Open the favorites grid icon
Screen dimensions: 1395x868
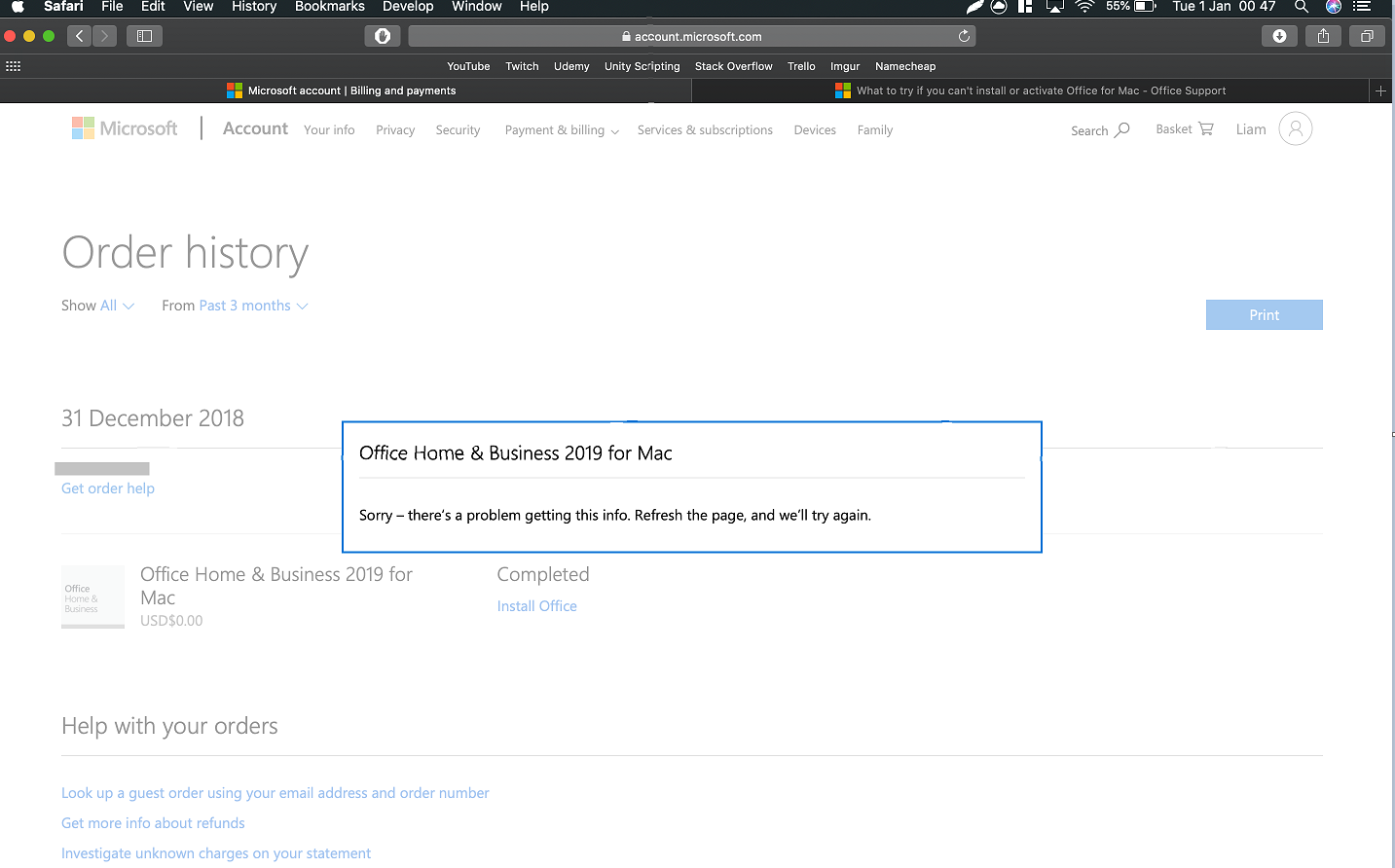[13, 66]
